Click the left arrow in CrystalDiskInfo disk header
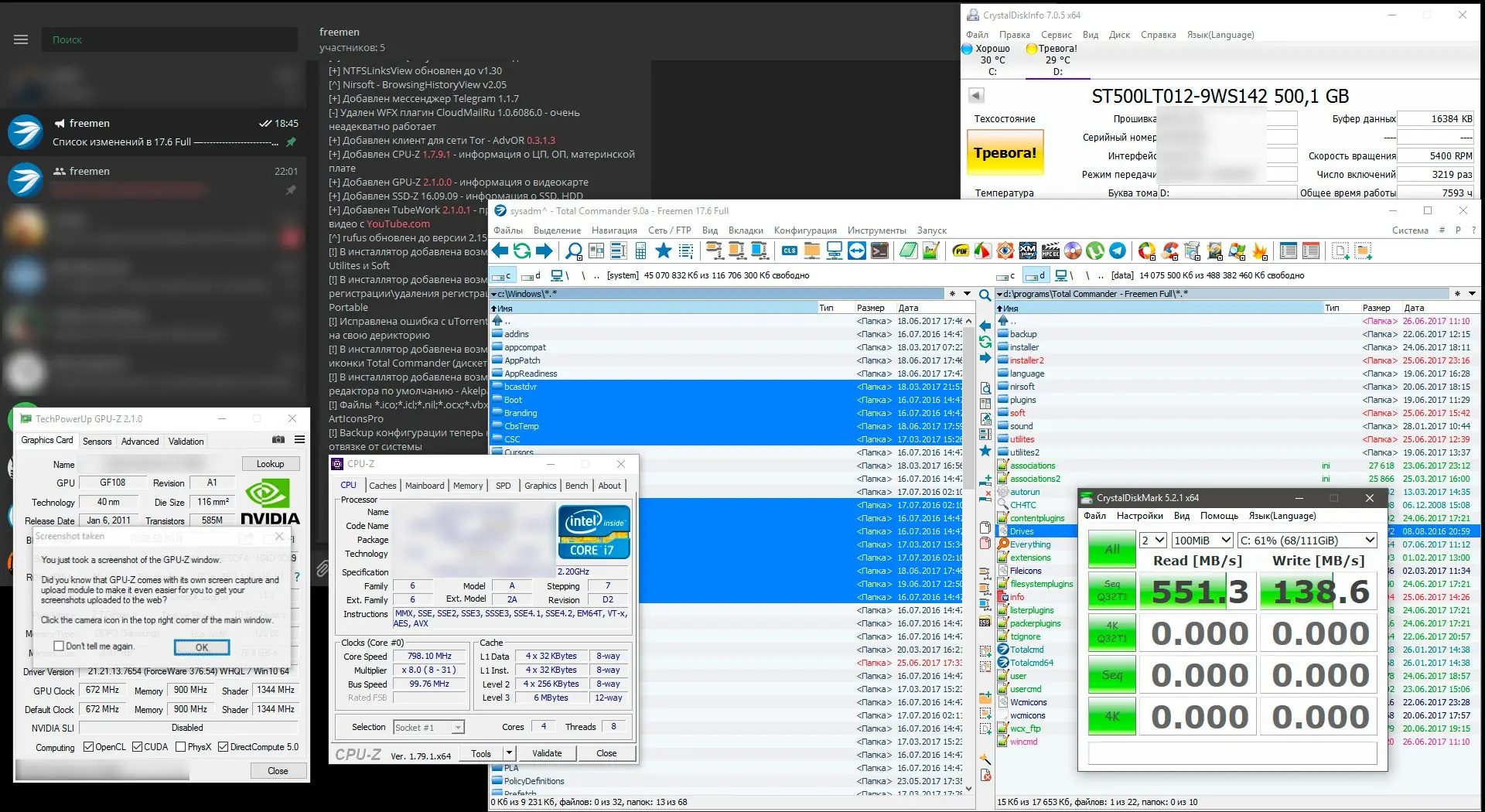The image size is (1485, 812). [x=976, y=95]
